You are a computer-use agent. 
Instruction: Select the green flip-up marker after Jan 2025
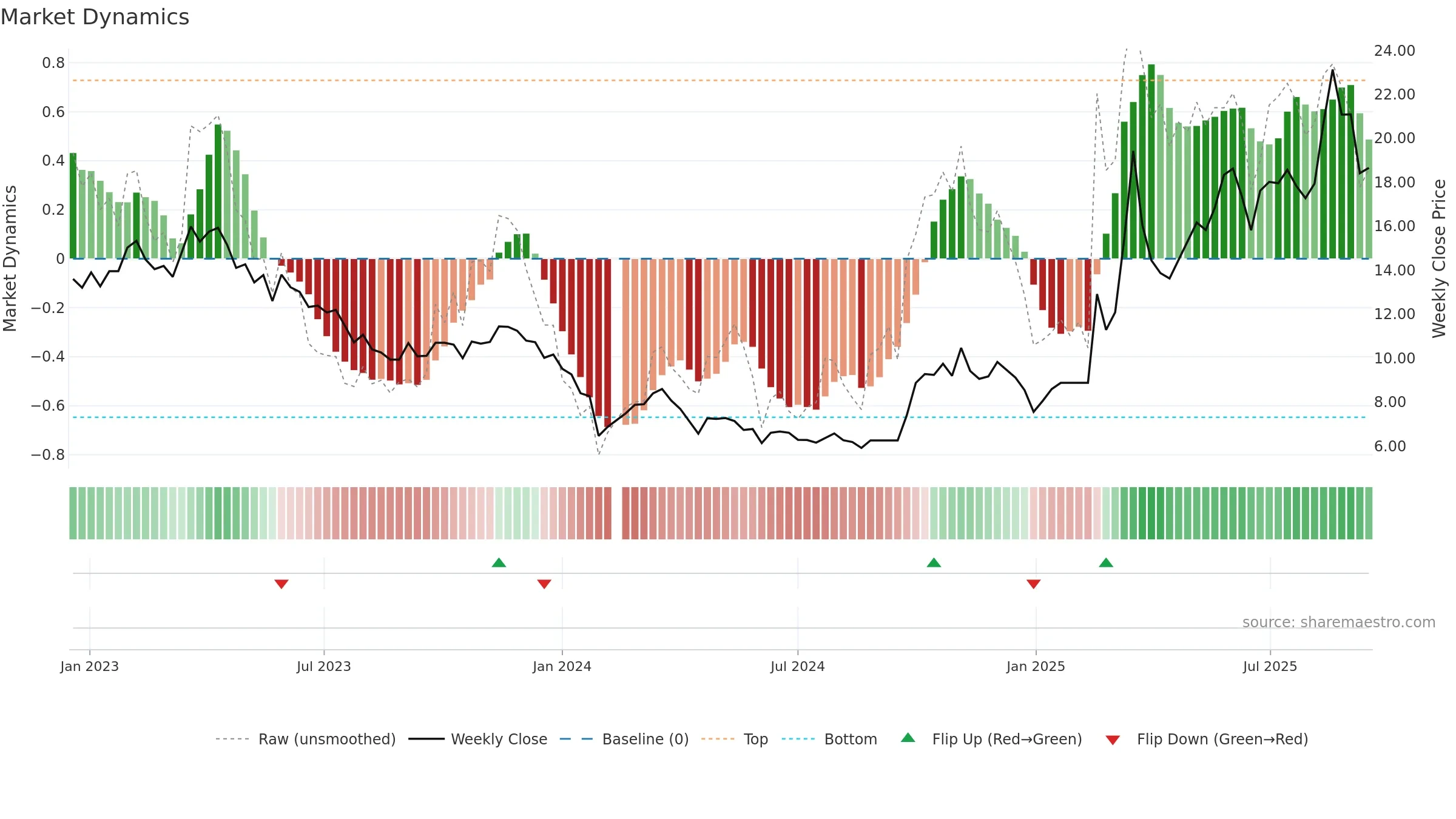(x=1106, y=562)
